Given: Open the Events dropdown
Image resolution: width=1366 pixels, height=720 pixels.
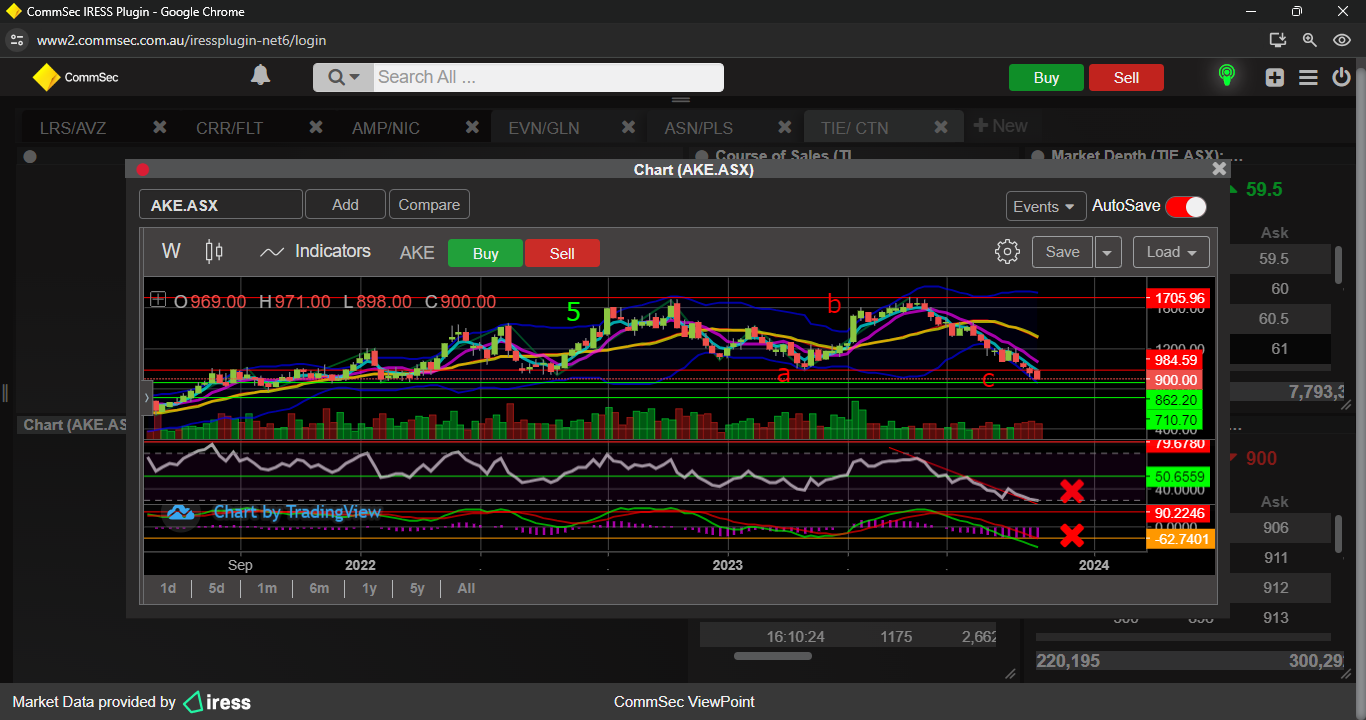Looking at the screenshot, I should pos(1045,206).
